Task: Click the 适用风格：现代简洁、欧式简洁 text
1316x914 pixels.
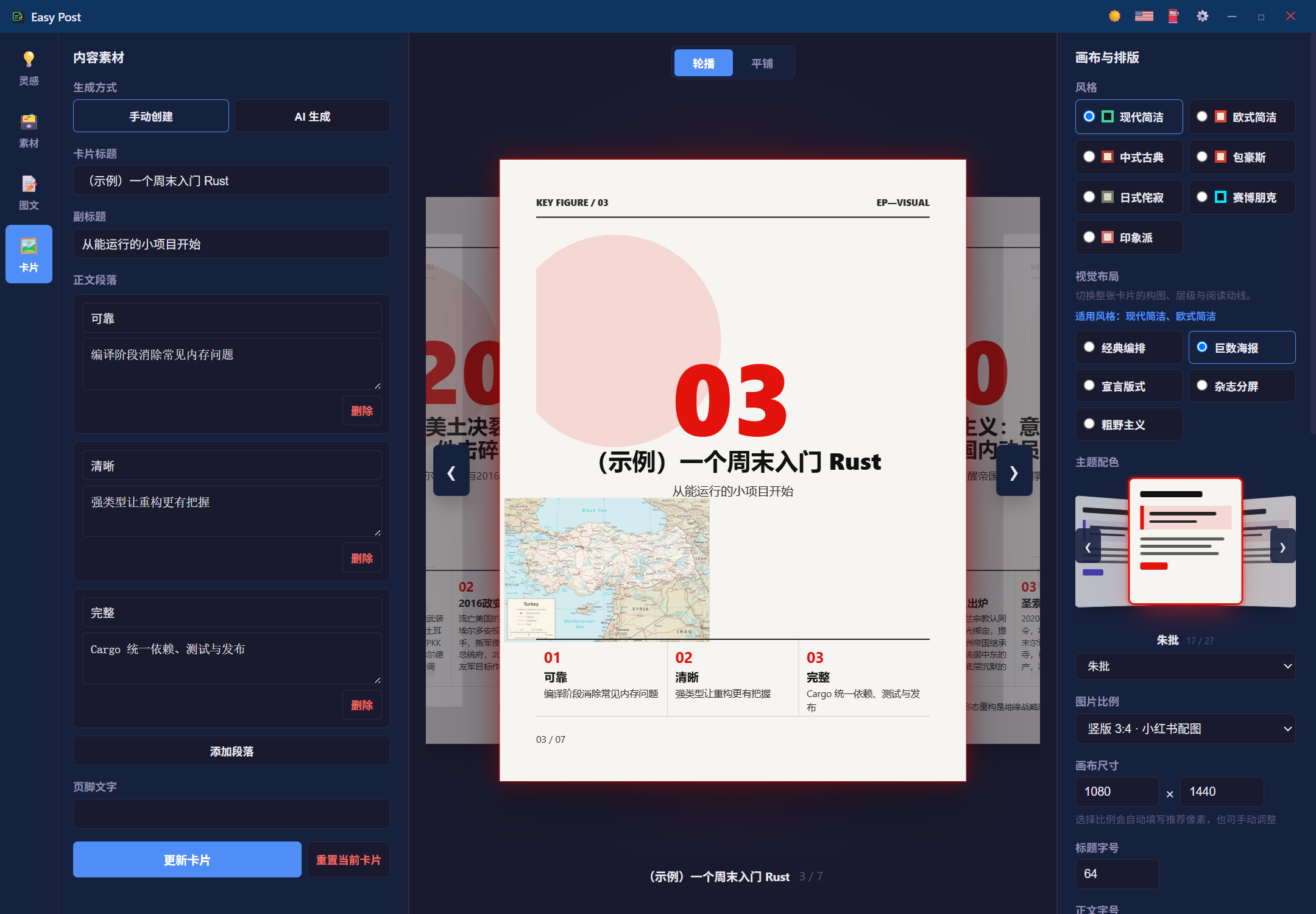Action: point(1145,316)
